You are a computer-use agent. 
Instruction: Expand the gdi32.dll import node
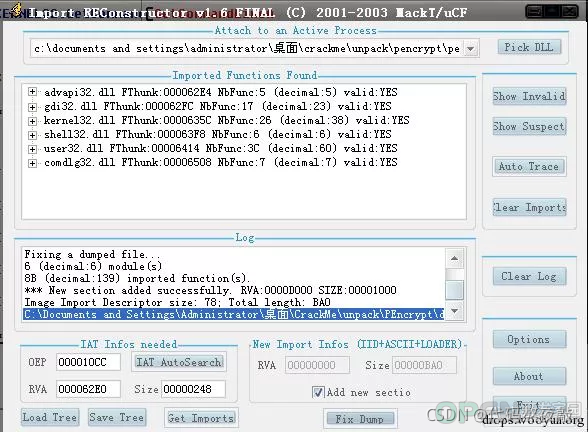(32, 107)
